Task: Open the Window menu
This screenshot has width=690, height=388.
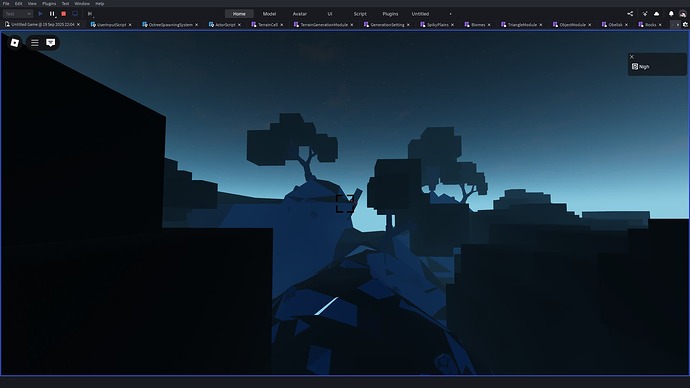Action: [82, 4]
